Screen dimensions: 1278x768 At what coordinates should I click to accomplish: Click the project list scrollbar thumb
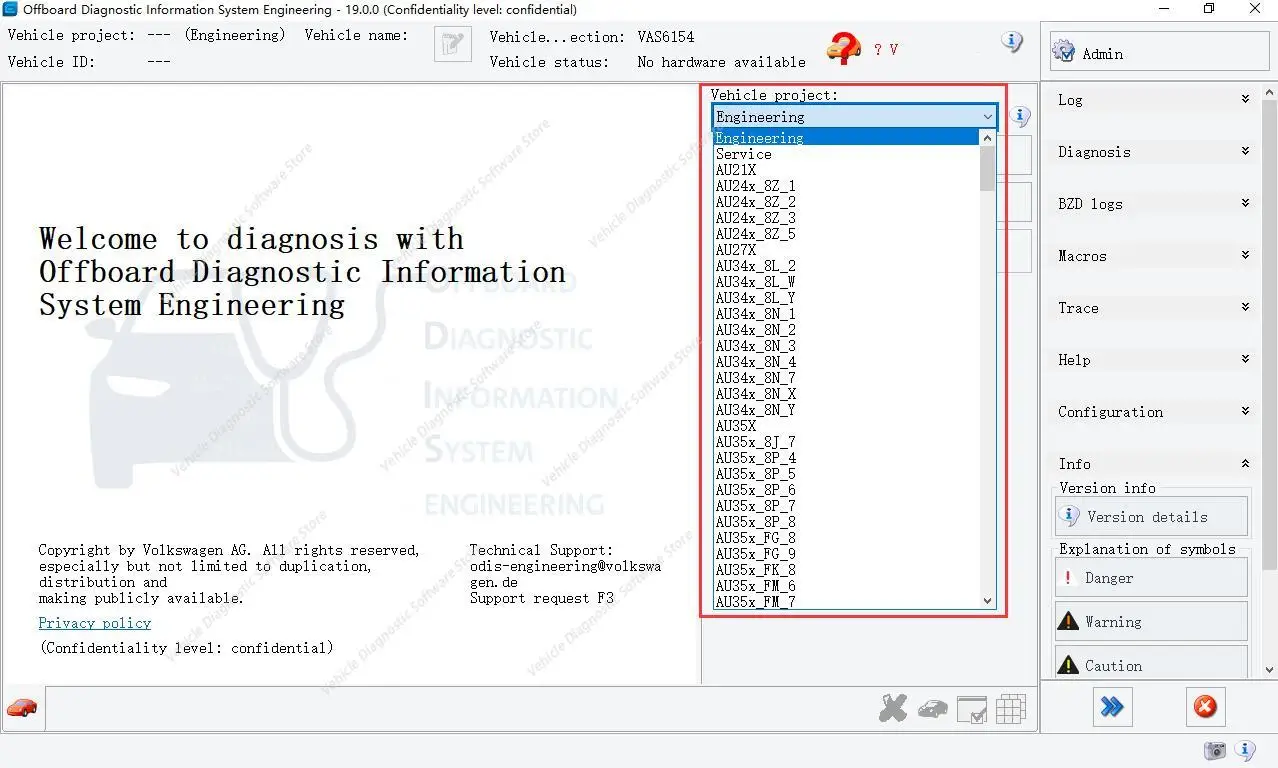988,168
